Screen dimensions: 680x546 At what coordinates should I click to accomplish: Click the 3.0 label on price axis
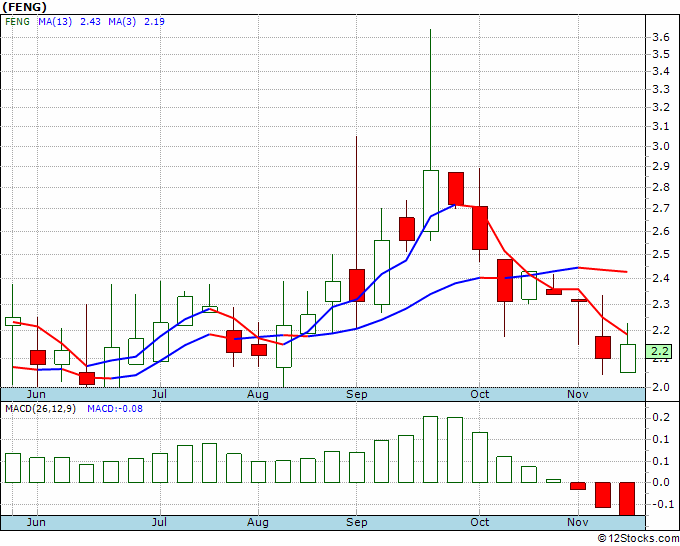click(660, 146)
